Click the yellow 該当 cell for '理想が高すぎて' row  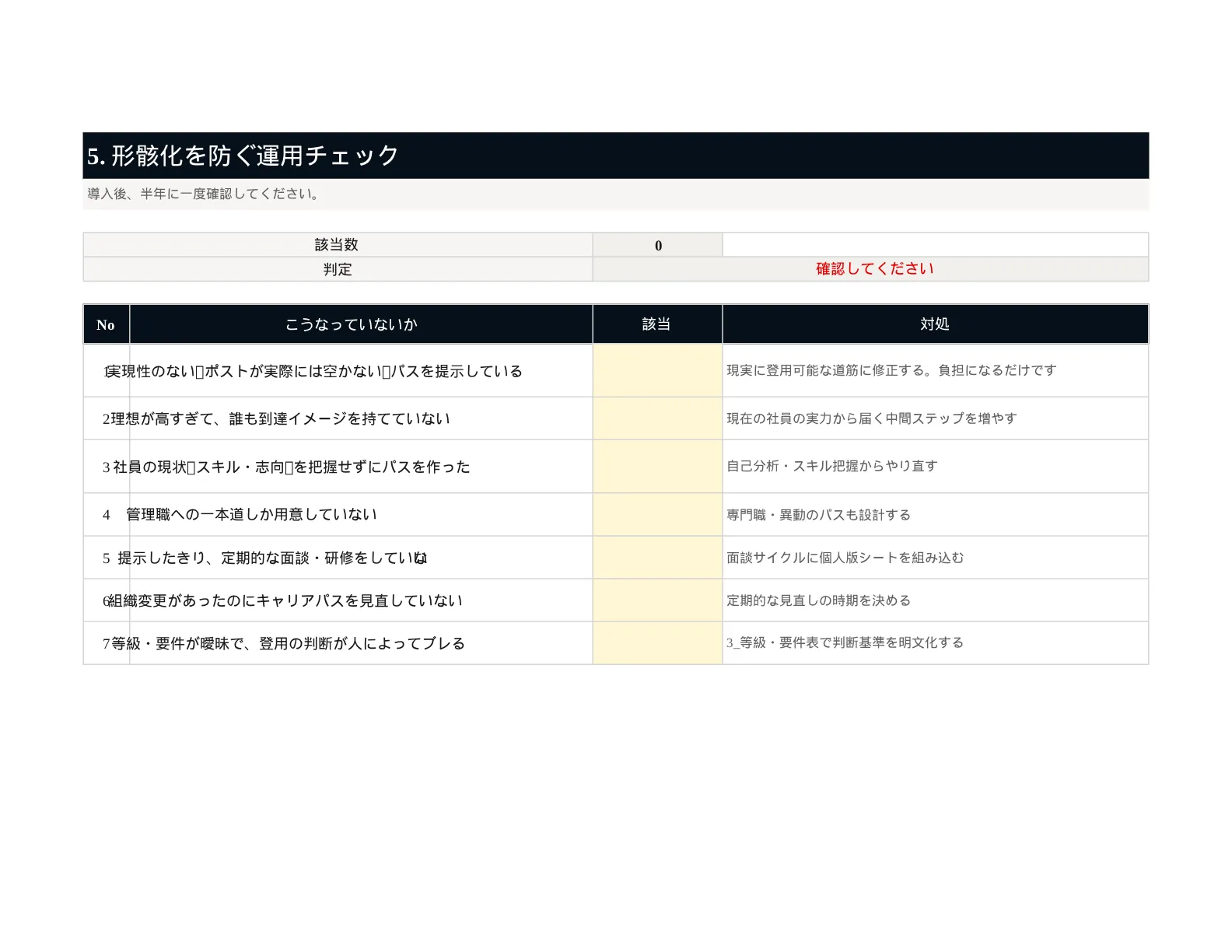pyautogui.click(x=658, y=418)
